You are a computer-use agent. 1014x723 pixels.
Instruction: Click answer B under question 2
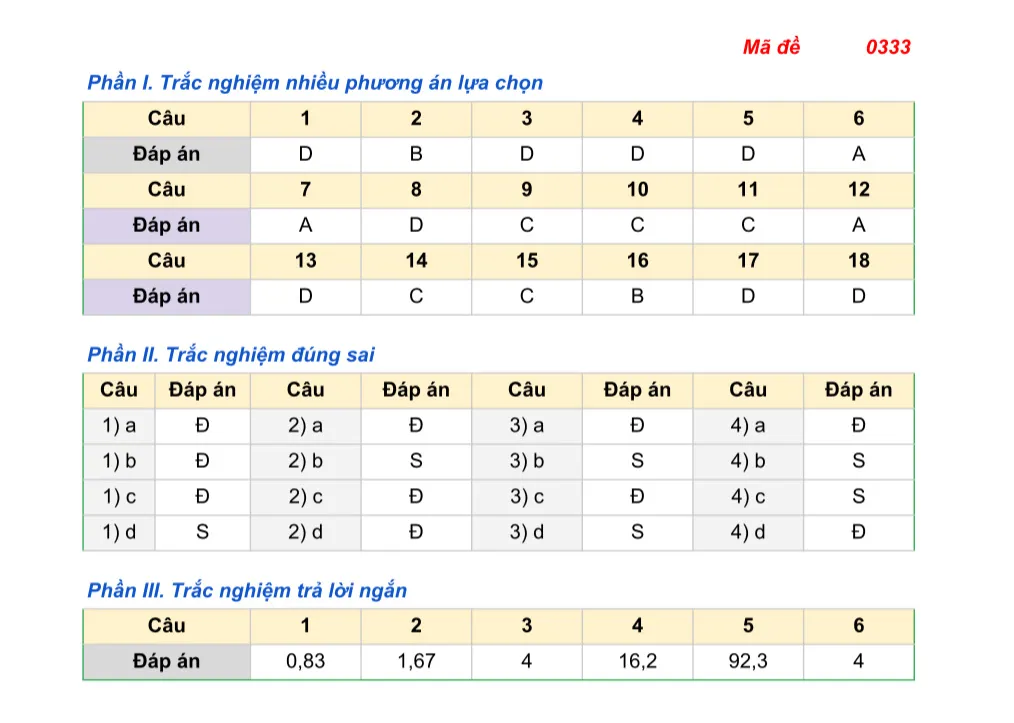416,154
